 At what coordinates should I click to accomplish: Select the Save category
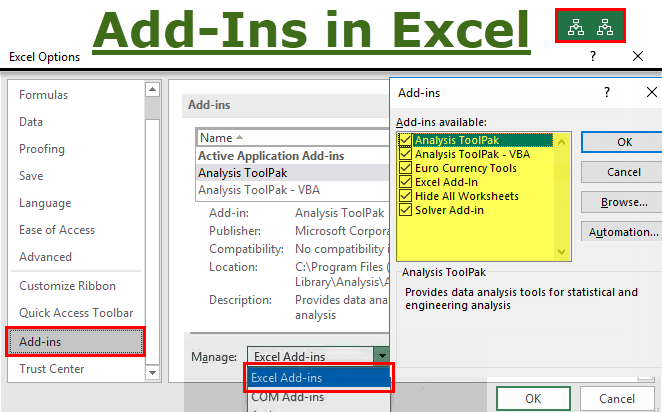coord(31,176)
